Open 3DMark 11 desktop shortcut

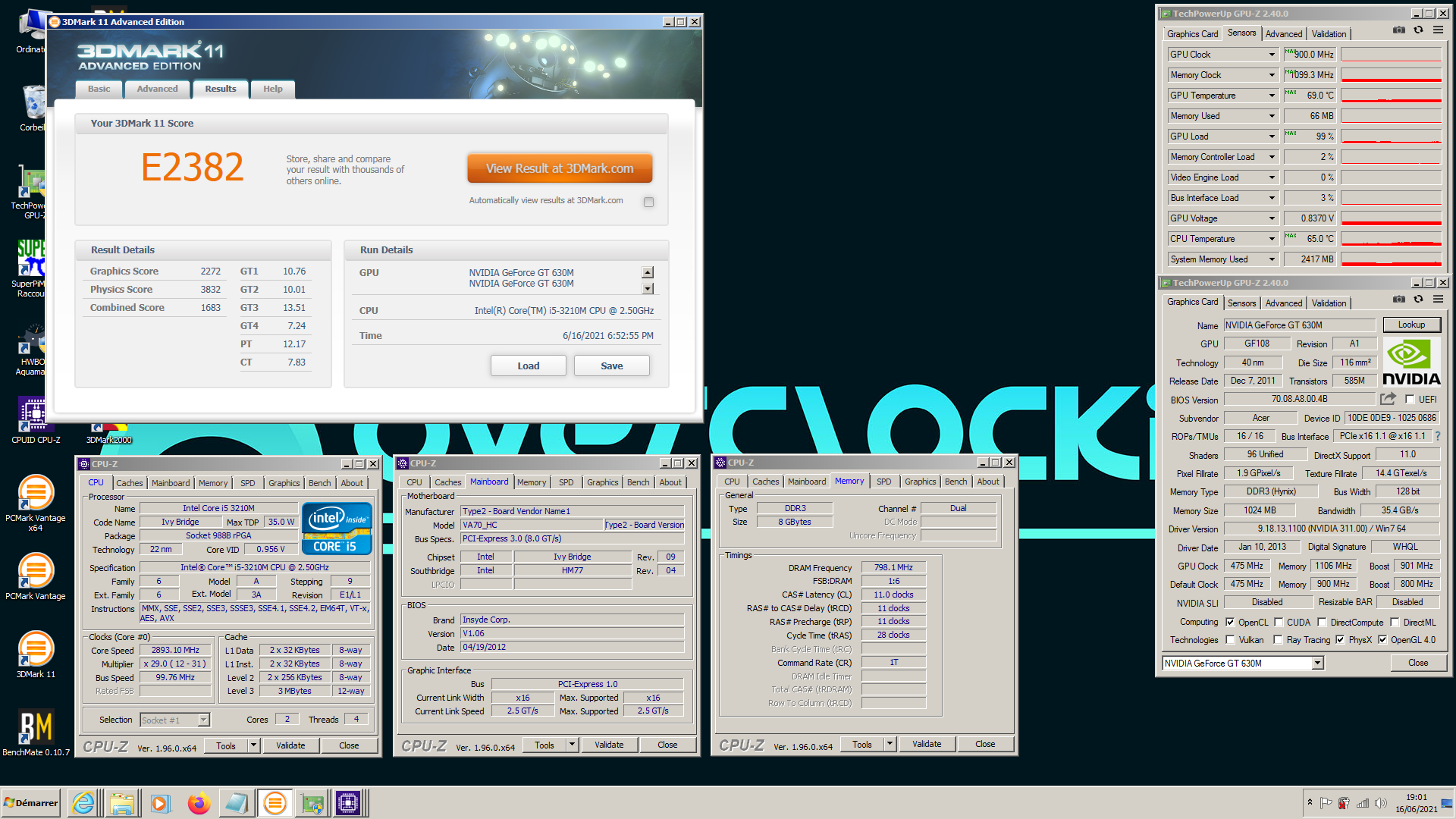[35, 654]
